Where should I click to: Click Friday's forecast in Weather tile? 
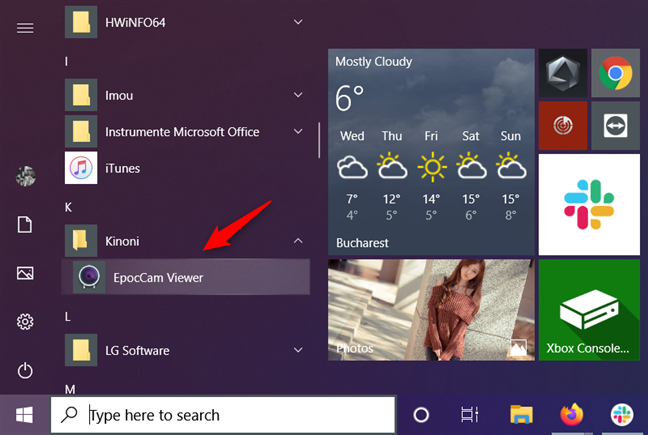point(431,176)
